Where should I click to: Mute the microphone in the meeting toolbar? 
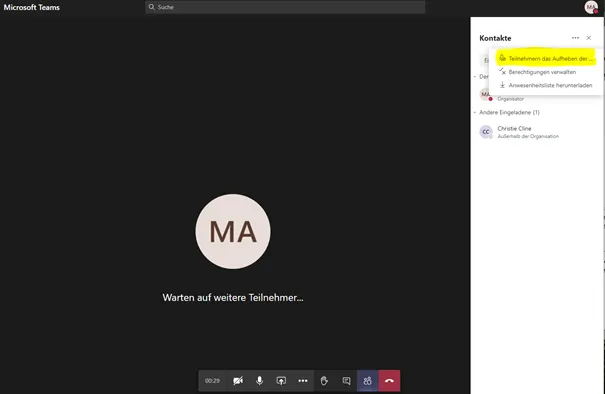click(x=260, y=381)
